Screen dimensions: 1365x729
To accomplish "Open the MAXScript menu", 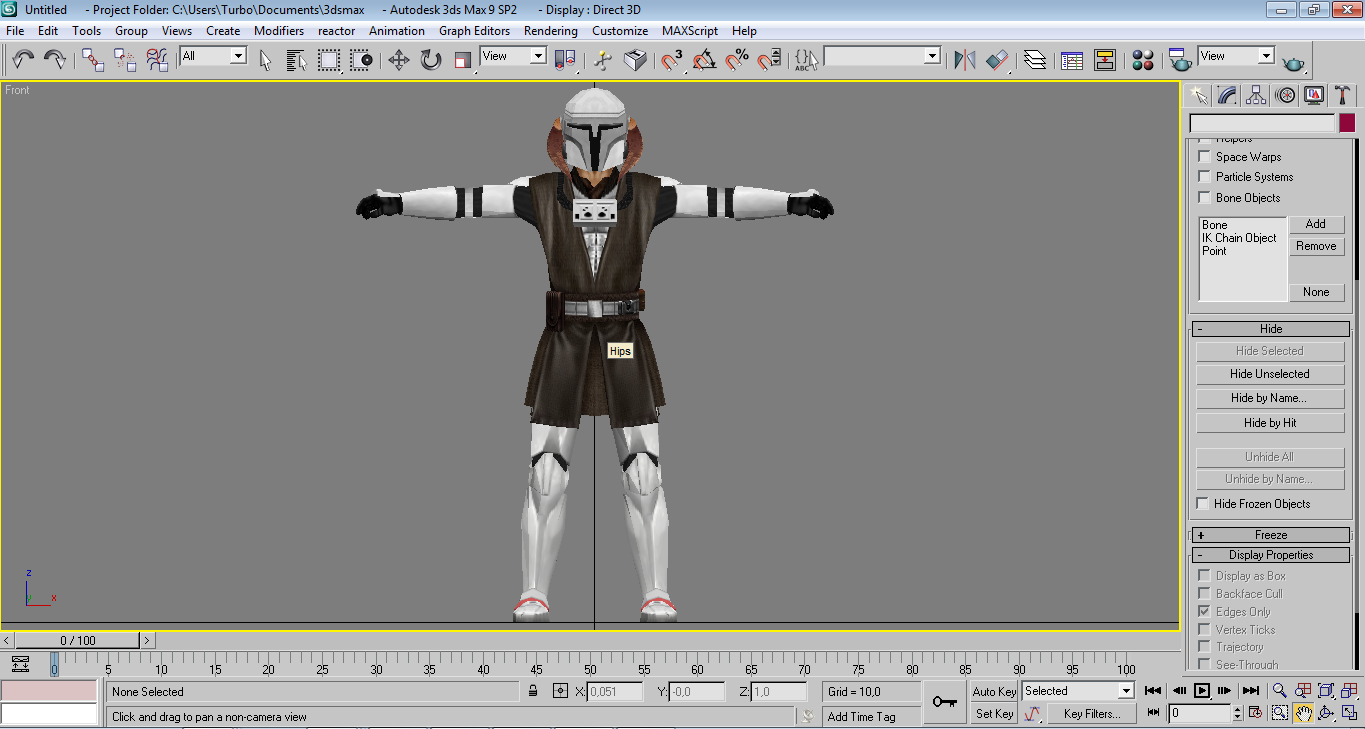I will click(690, 31).
